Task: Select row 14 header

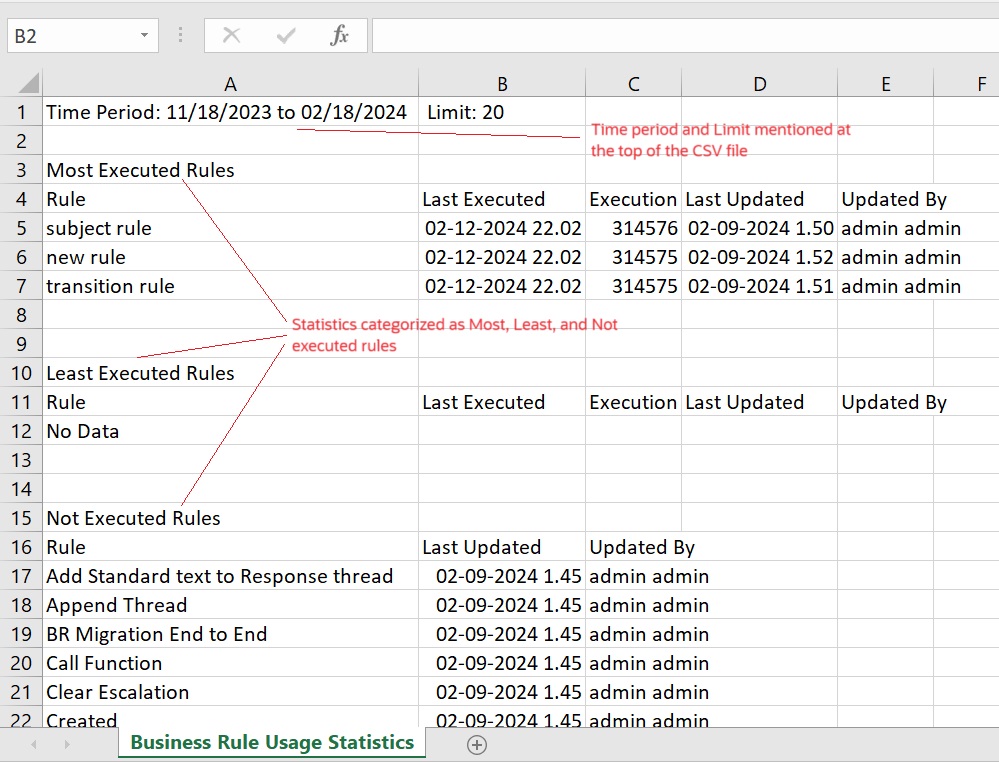Action: tap(21, 489)
